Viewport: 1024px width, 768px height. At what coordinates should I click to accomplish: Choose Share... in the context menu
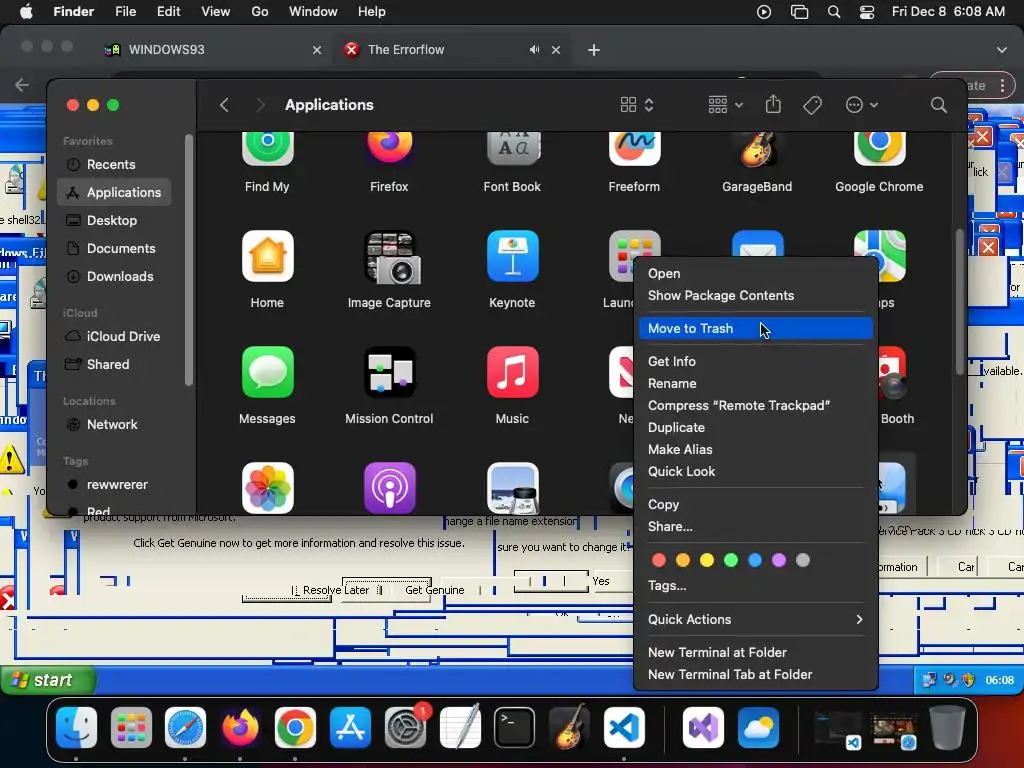[756, 526]
